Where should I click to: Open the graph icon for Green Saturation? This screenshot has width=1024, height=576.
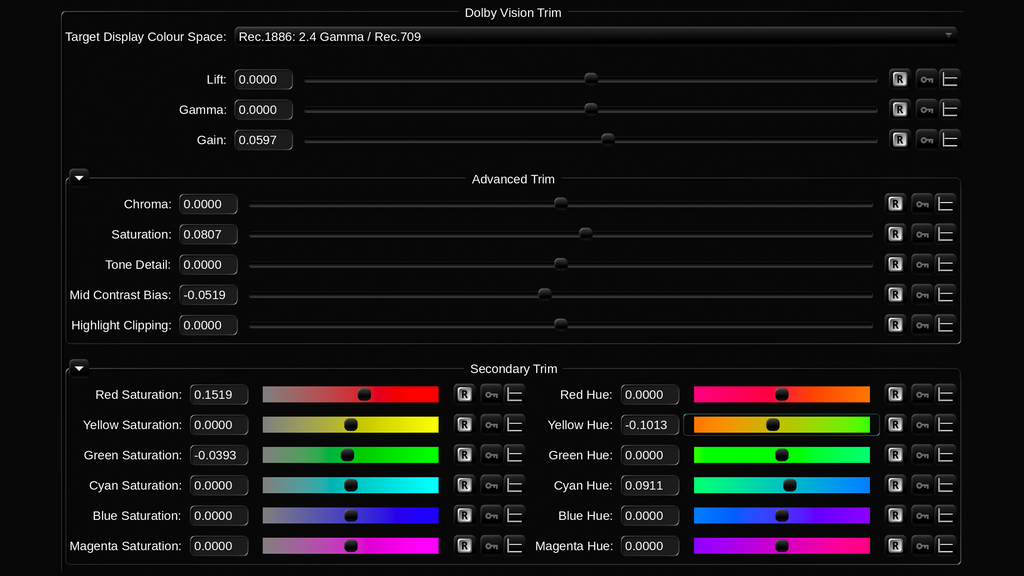click(x=515, y=455)
